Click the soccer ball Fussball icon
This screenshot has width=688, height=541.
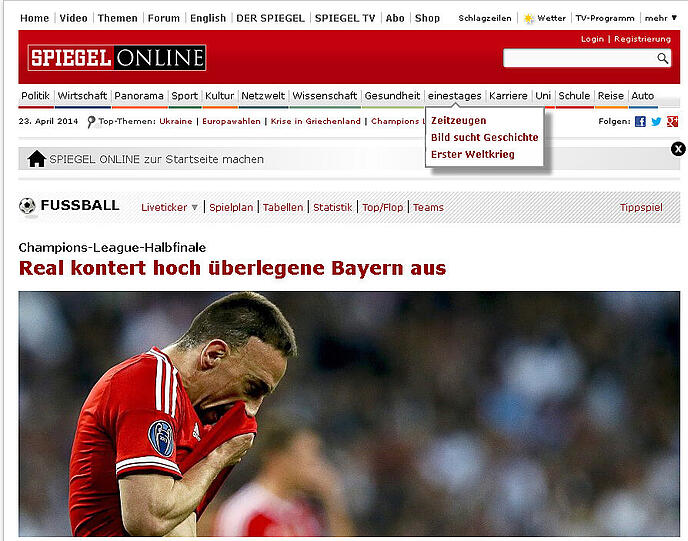pos(27,206)
